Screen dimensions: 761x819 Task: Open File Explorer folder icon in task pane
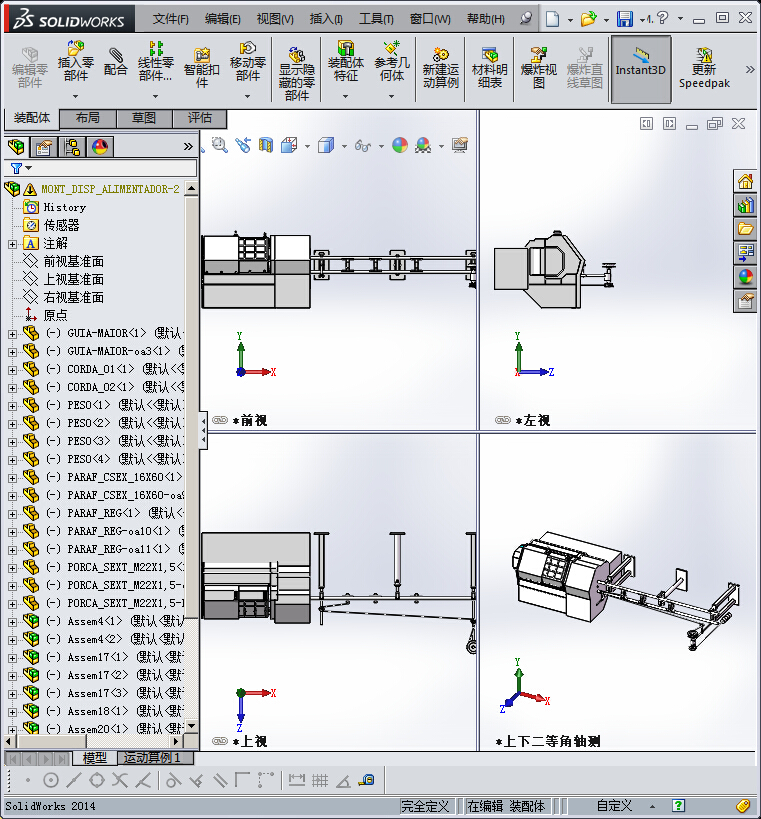coord(745,229)
